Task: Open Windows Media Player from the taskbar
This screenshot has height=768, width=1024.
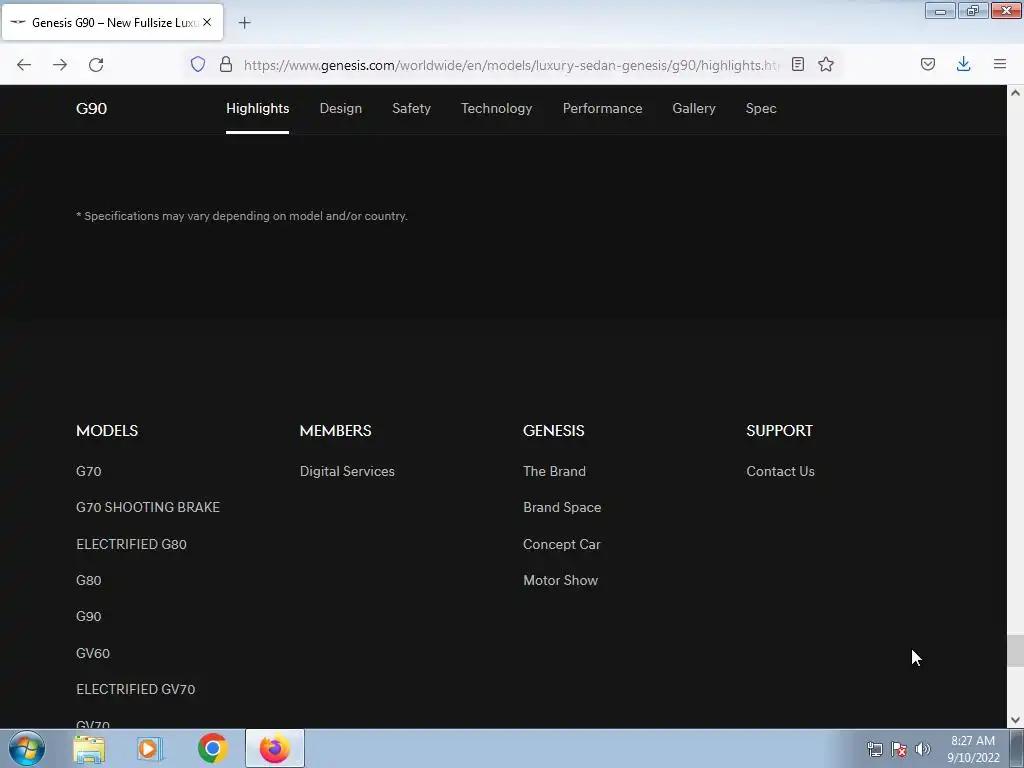Action: tap(150, 748)
